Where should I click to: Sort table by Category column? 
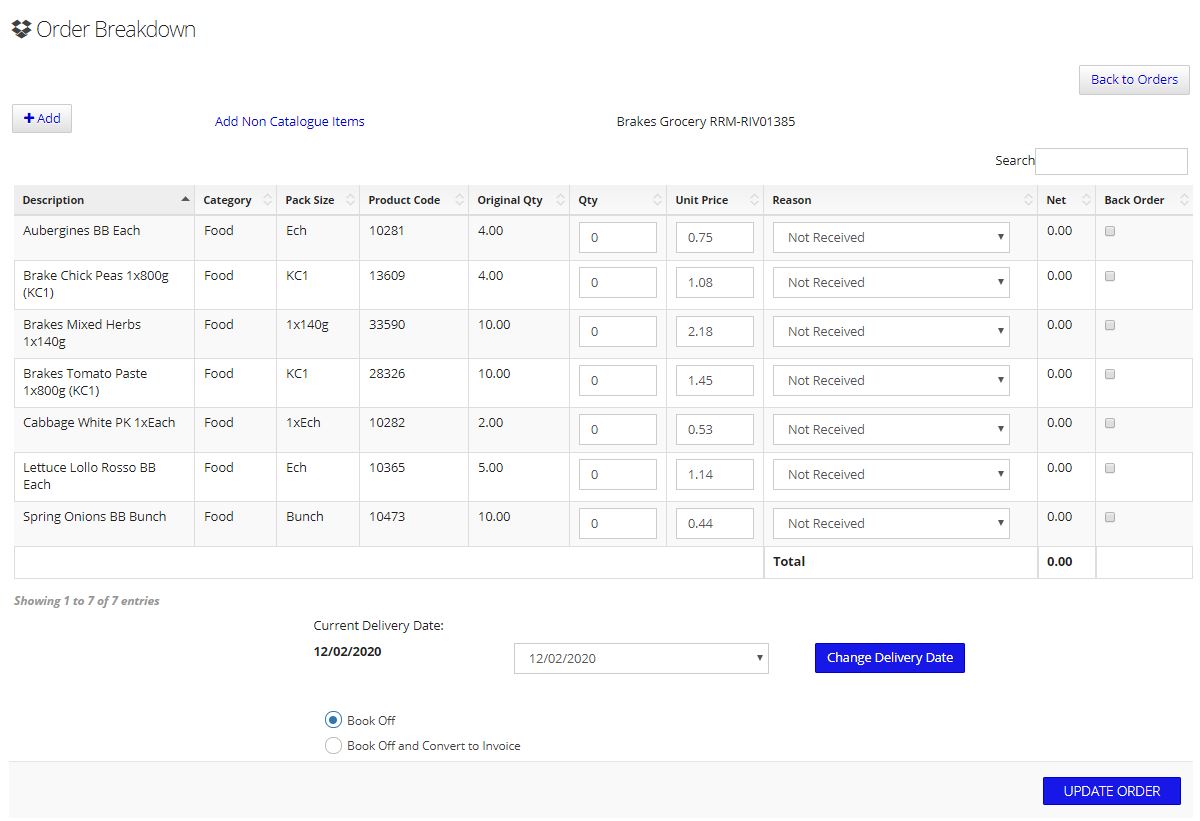tap(235, 200)
